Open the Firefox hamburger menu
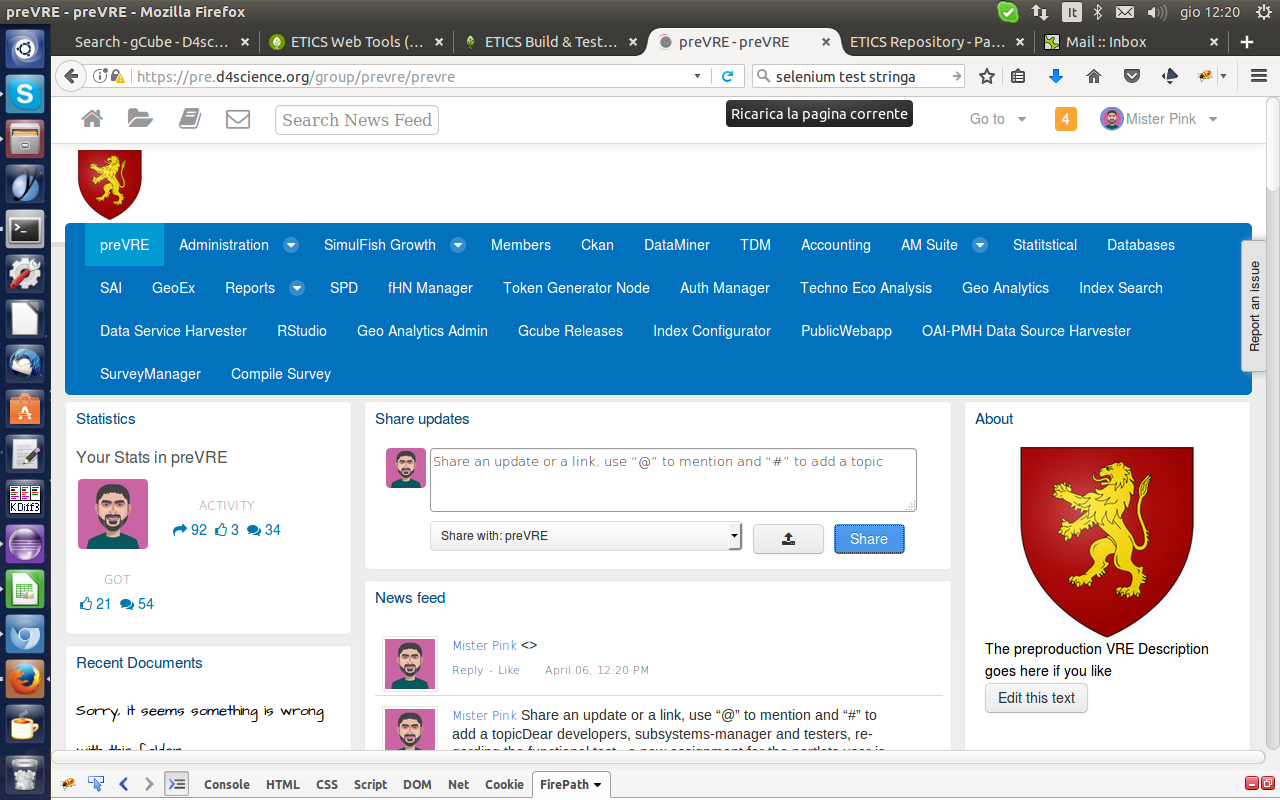The width and height of the screenshot is (1280, 800). (1258, 76)
